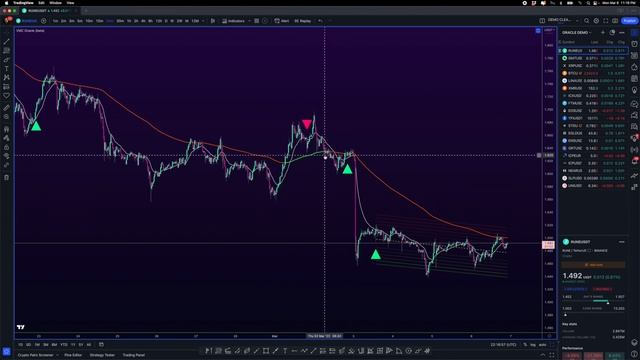Enter fullscreen chart mode
The height and width of the screenshot is (360, 640).
click(x=606, y=21)
